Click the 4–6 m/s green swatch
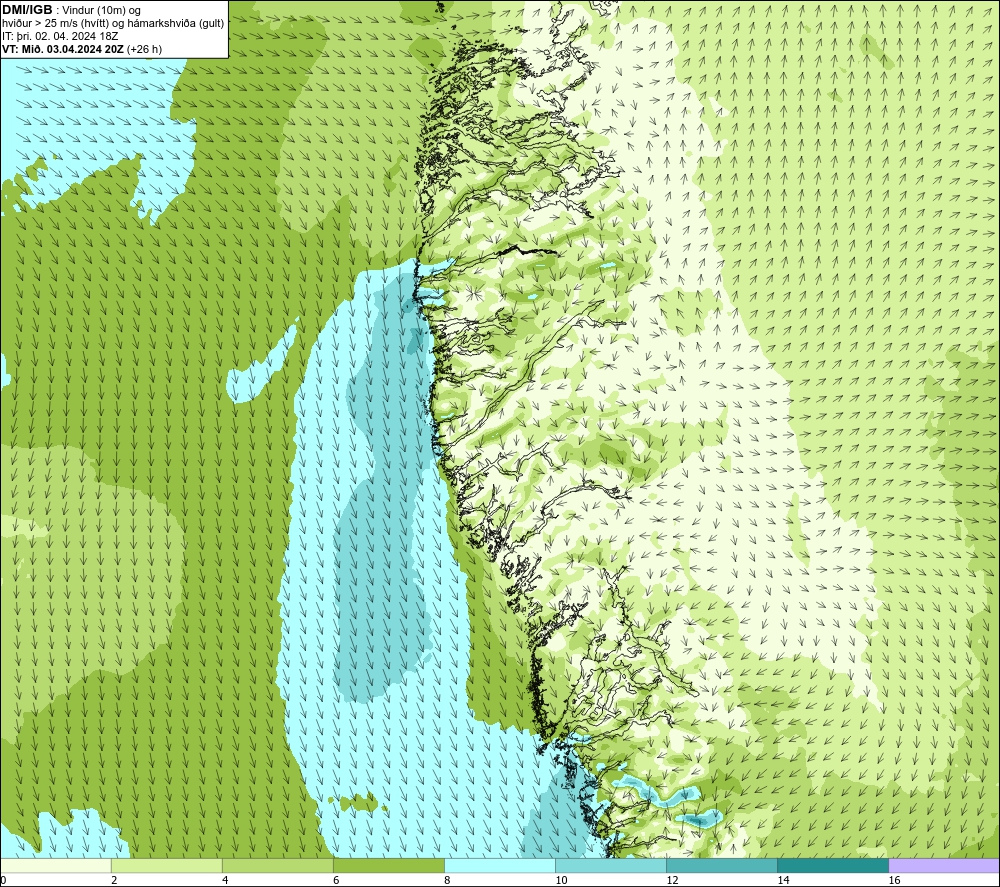This screenshot has height=887, width=1000. 277,866
